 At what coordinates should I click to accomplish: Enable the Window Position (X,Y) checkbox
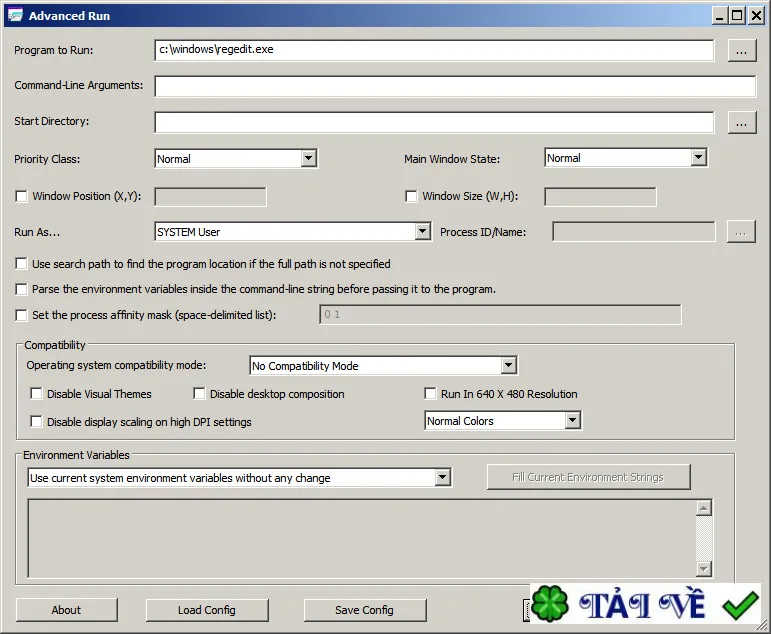pos(21,196)
